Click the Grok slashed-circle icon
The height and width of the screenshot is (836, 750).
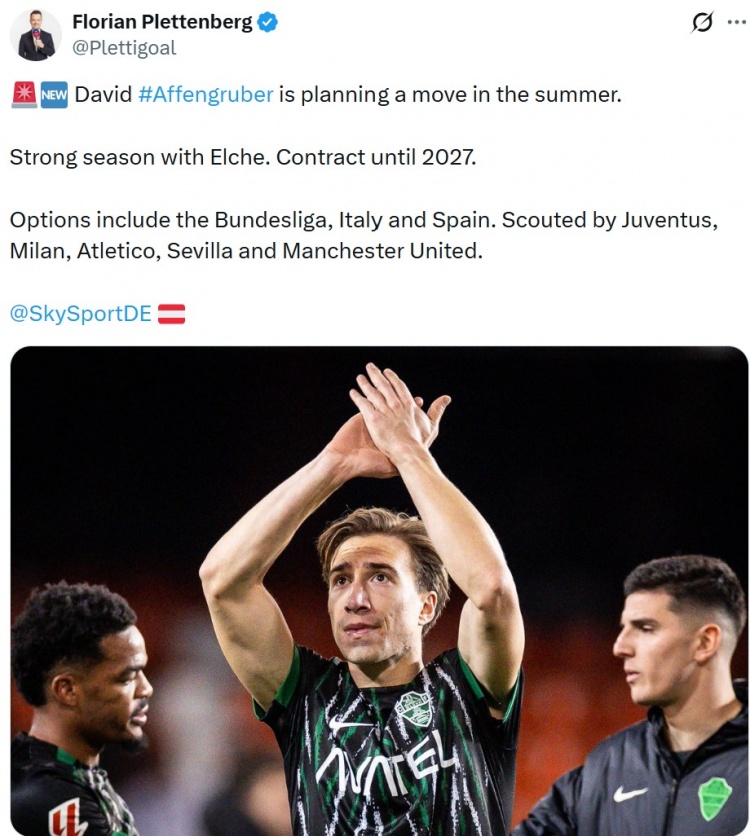[x=701, y=22]
